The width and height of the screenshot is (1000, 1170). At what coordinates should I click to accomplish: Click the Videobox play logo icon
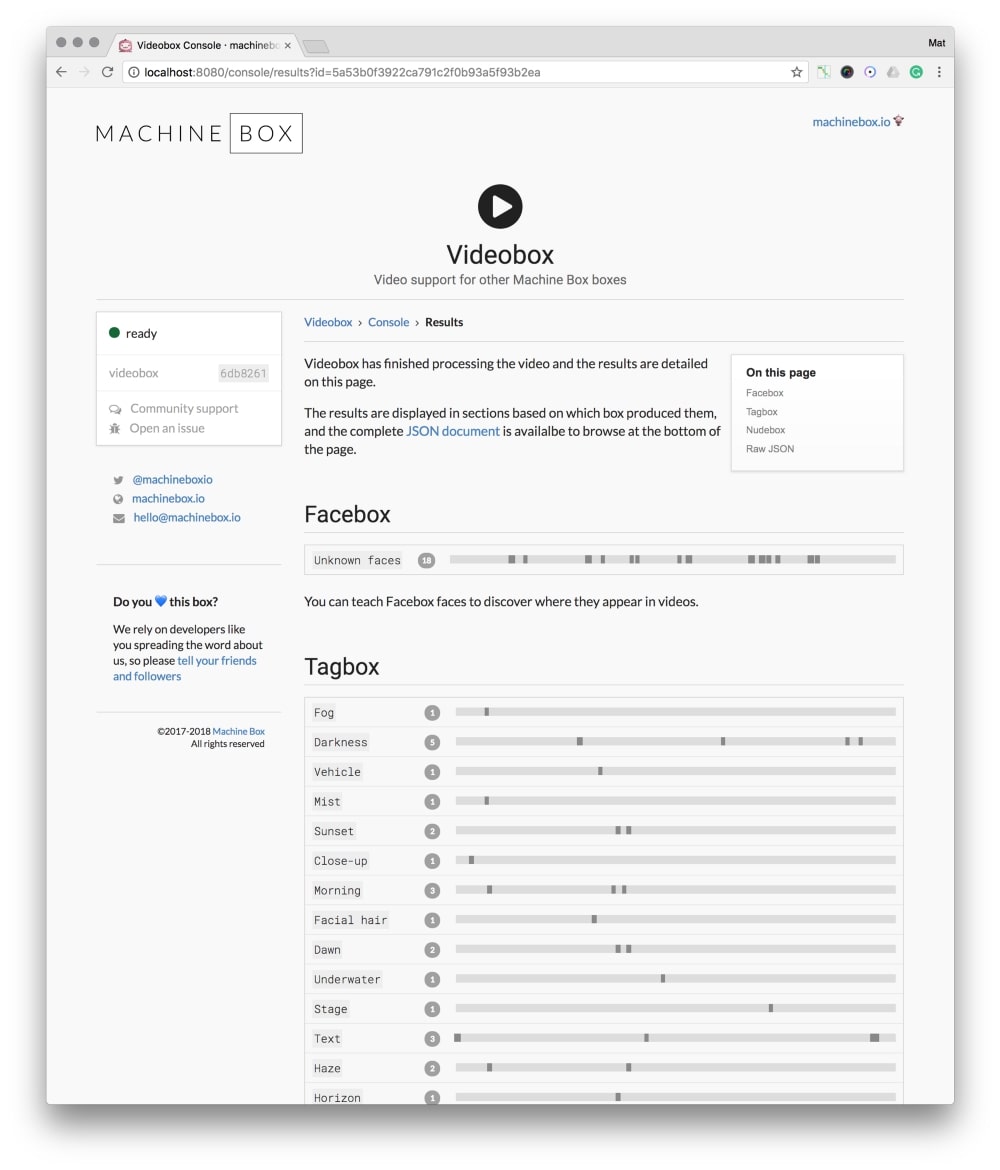[x=499, y=207]
